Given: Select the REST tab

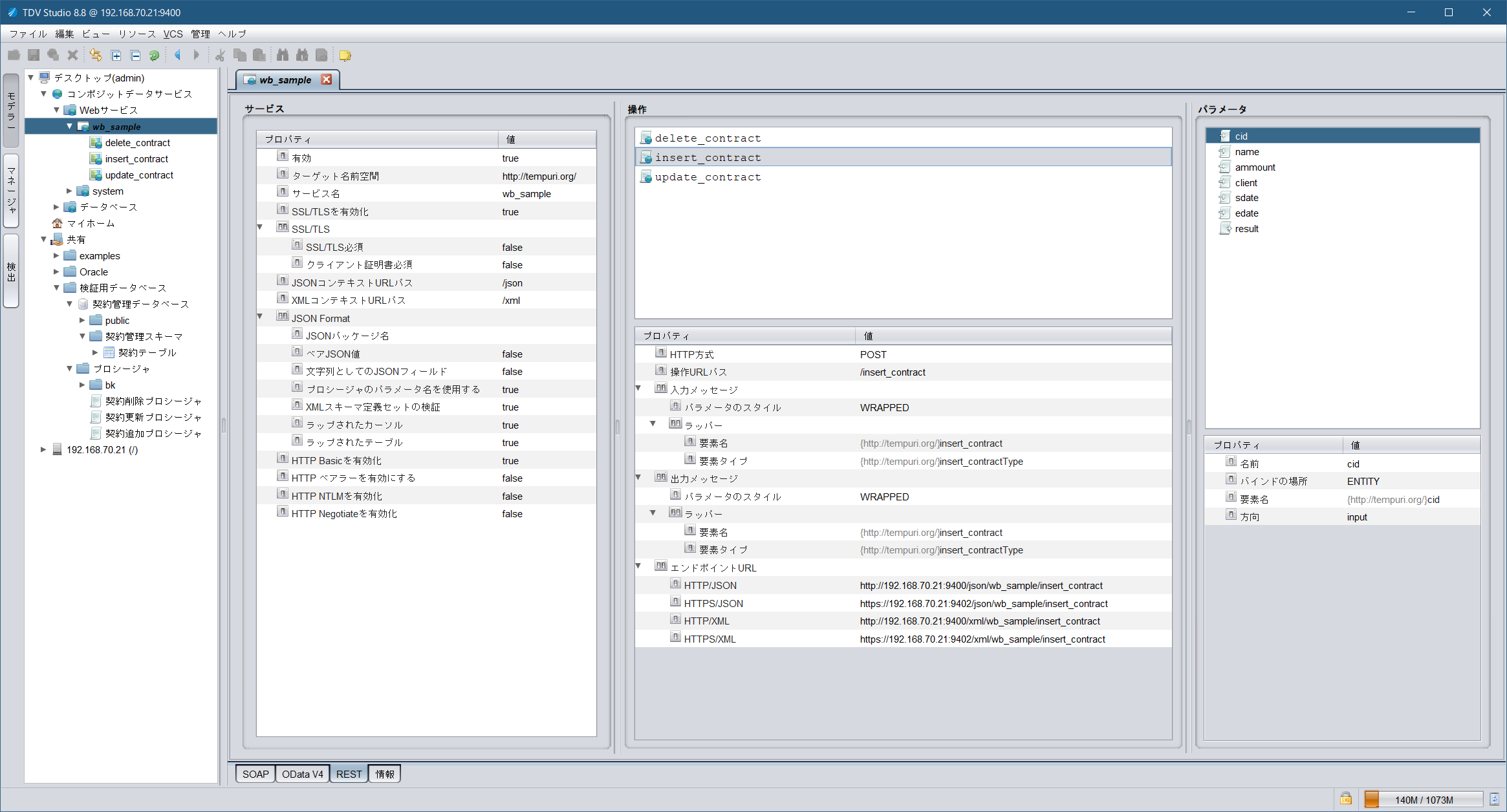Looking at the screenshot, I should 349,774.
